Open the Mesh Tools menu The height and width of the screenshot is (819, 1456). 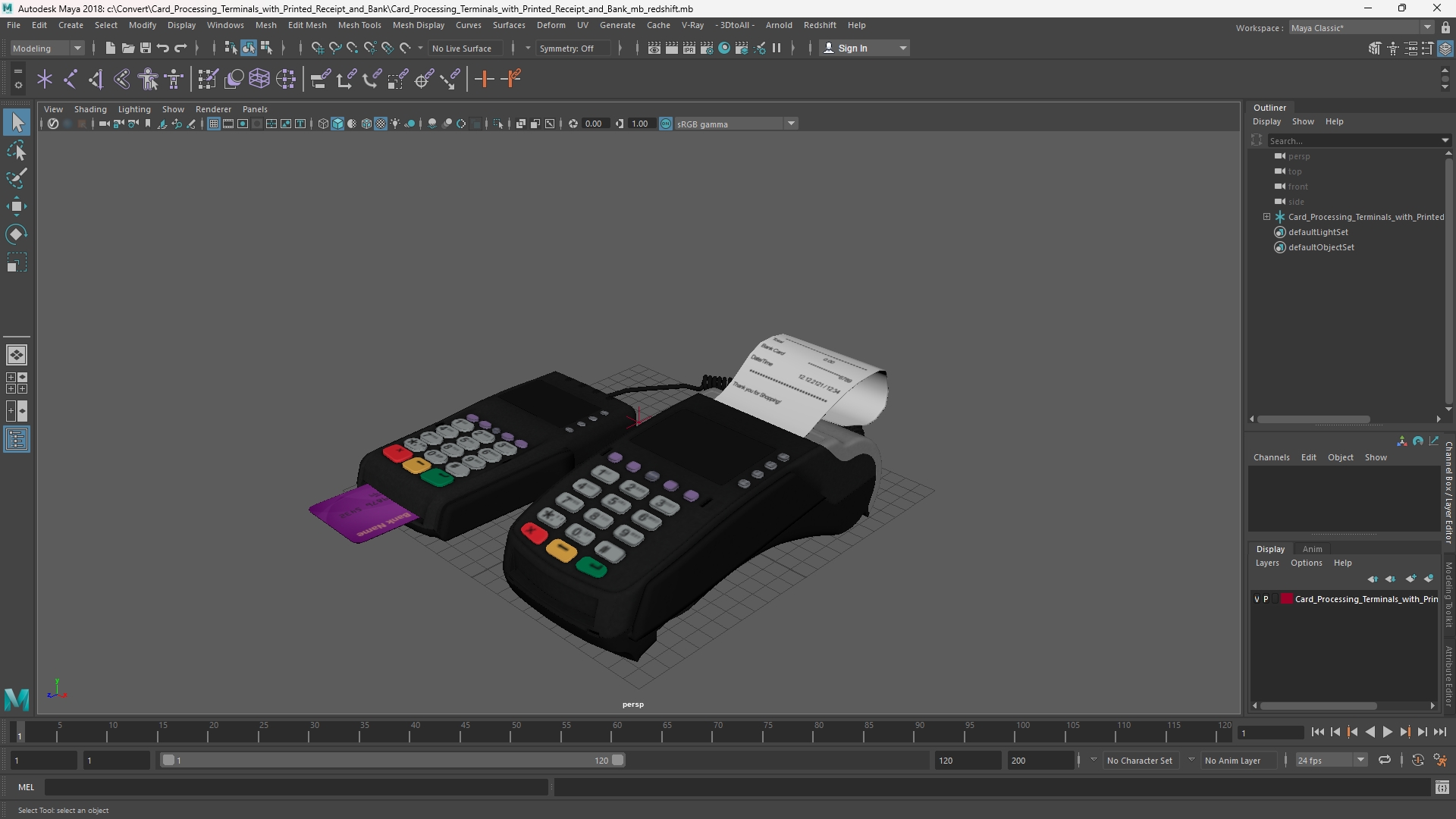pos(359,25)
